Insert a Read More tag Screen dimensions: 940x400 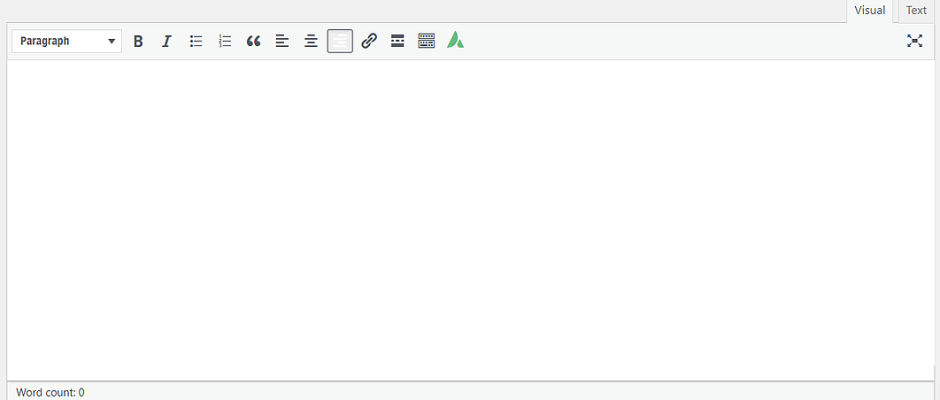[x=397, y=41]
